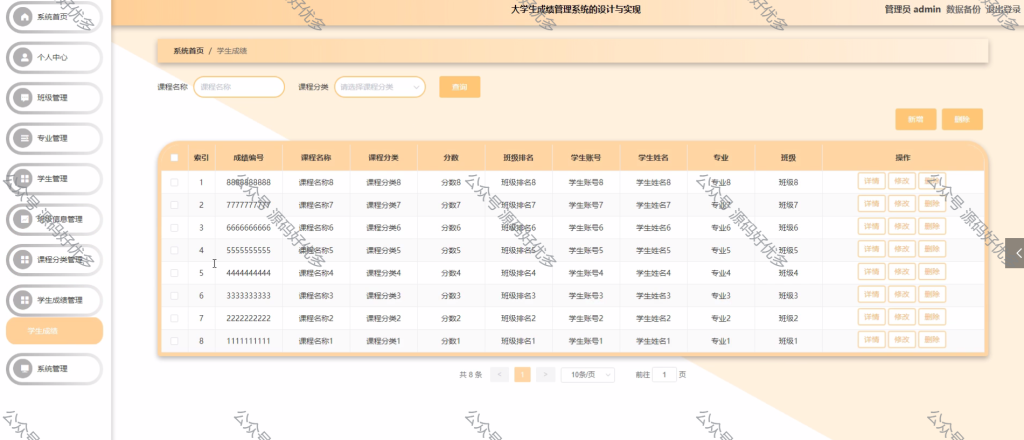Click 修改 for row 7777777777
The height and width of the screenshot is (440, 1024).
tap(901, 204)
